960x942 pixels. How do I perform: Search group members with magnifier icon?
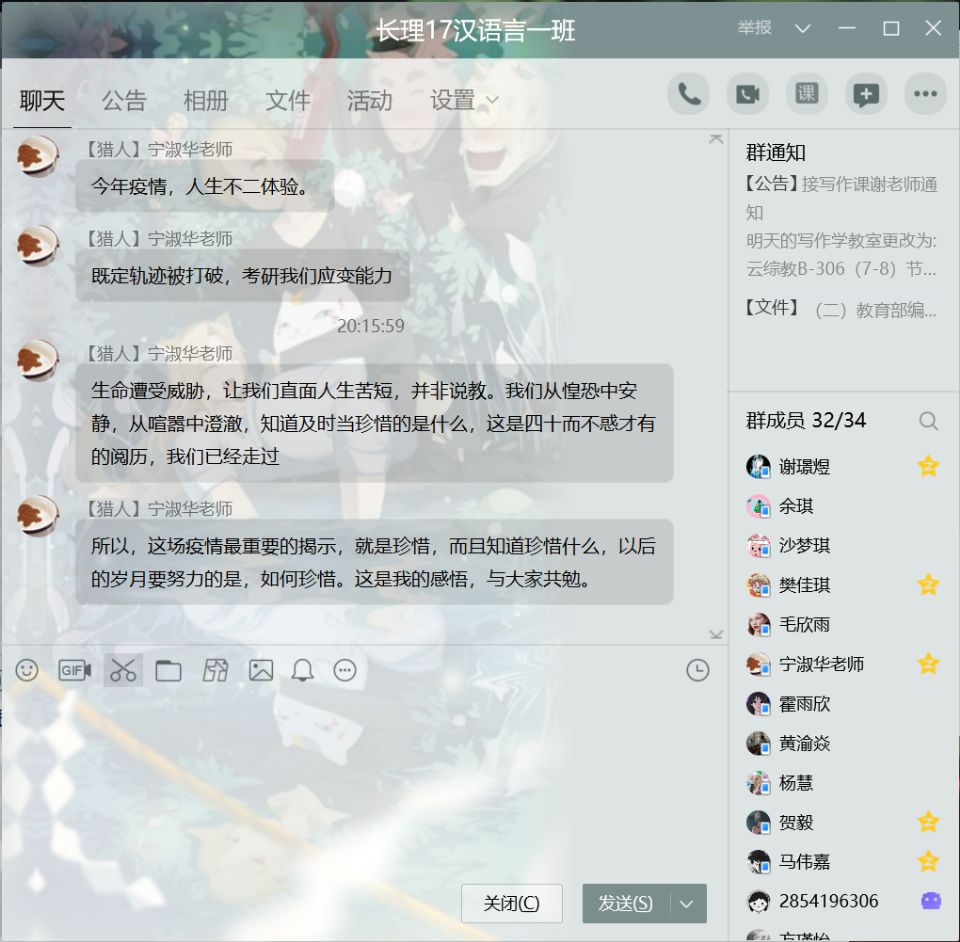pyautogui.click(x=928, y=421)
